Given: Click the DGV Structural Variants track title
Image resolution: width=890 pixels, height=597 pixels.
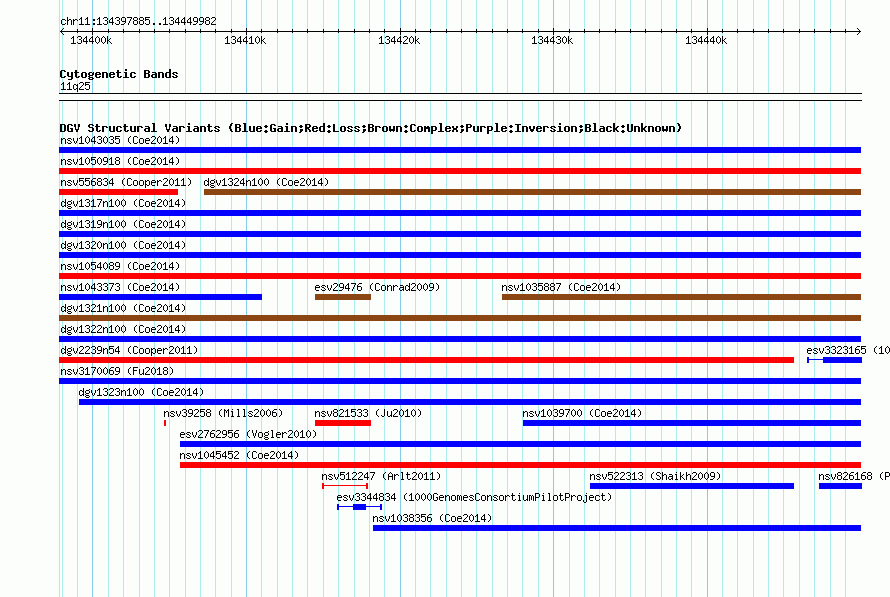Looking at the screenshot, I should click(x=371, y=128).
